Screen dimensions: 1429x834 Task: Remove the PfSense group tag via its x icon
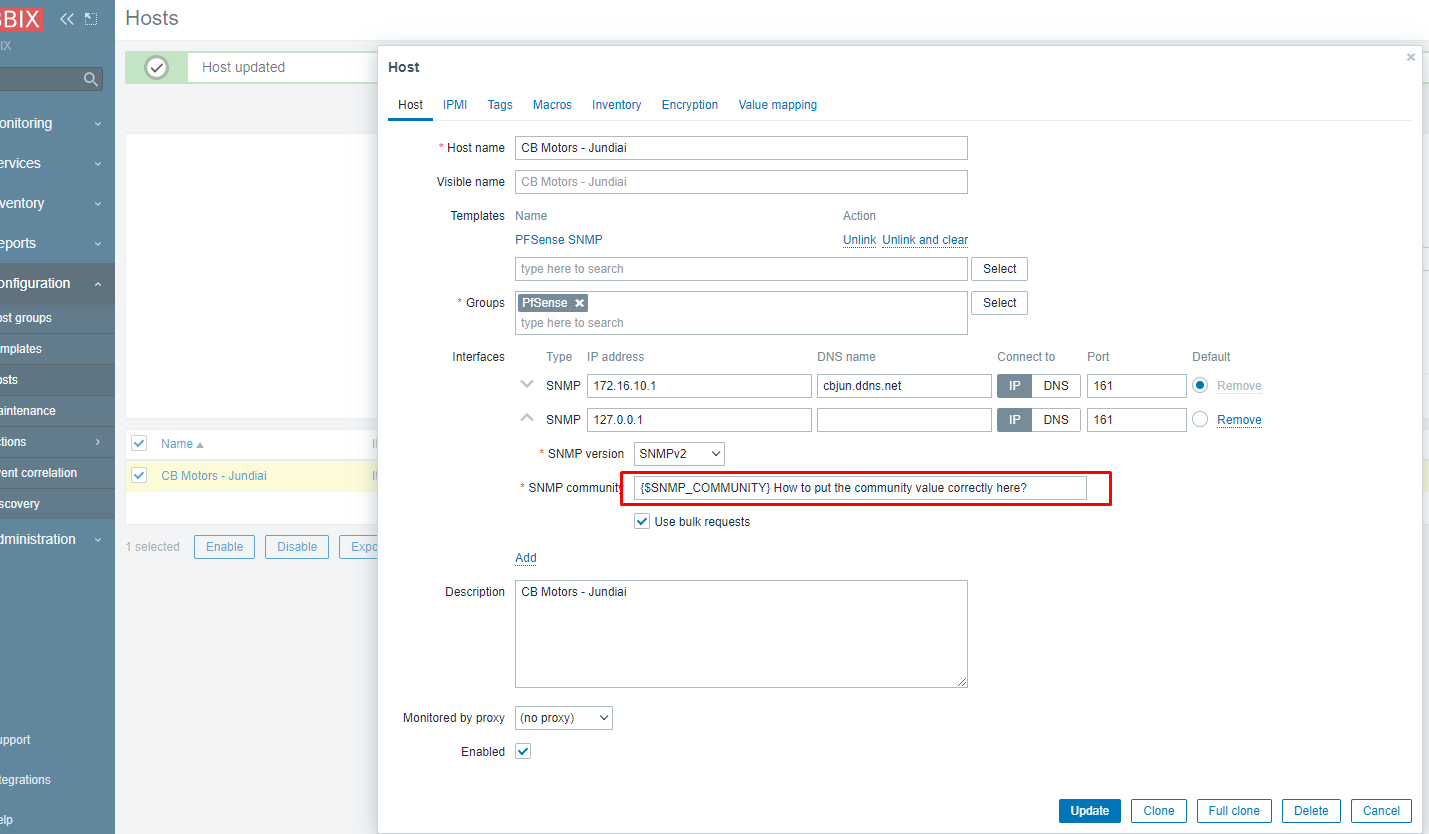click(579, 302)
